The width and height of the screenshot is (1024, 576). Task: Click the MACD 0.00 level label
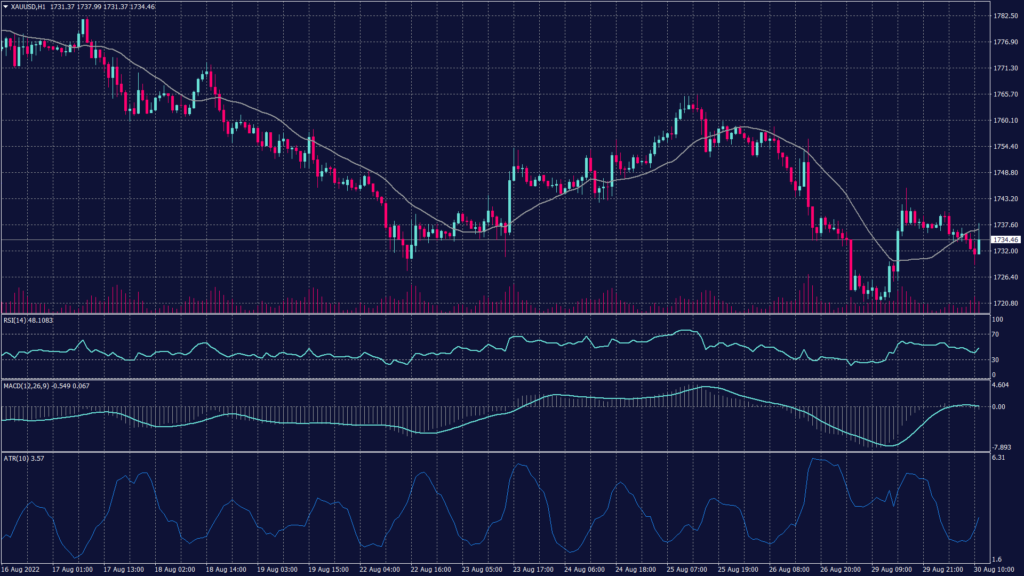pos(998,406)
